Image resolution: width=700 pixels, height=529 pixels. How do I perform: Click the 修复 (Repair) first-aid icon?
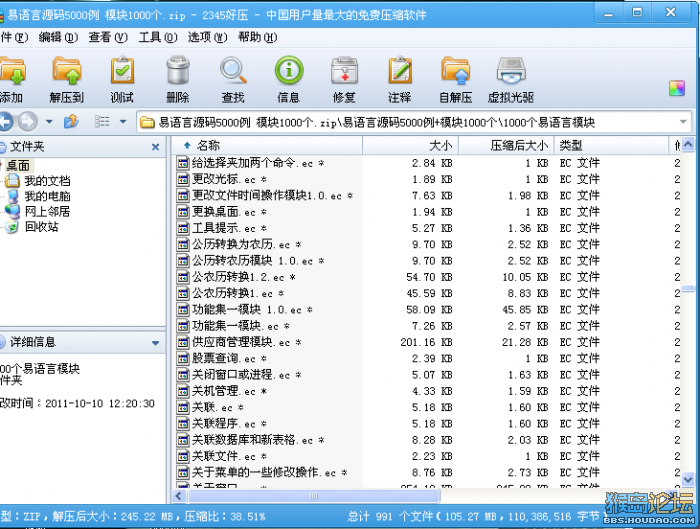coord(344,71)
